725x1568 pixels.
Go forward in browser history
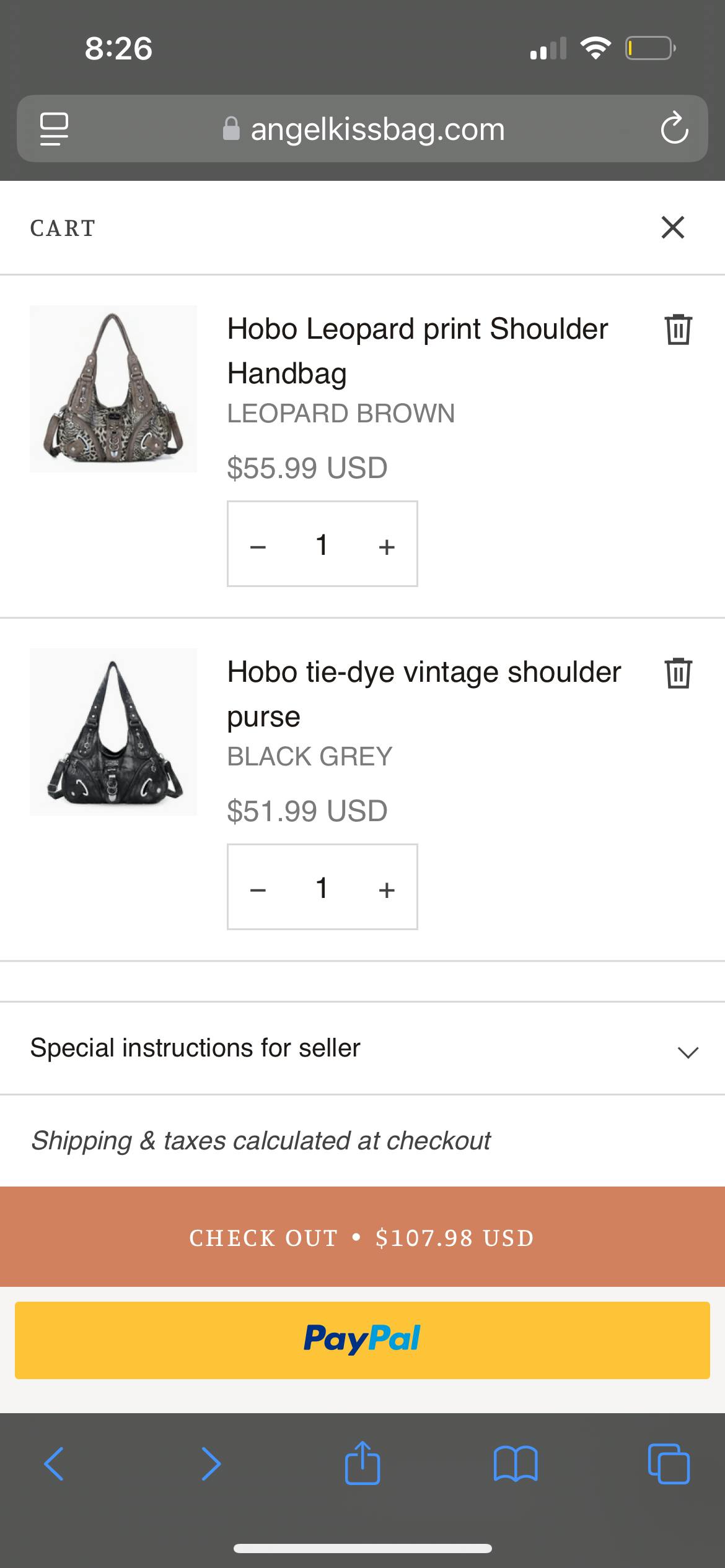click(x=211, y=1464)
